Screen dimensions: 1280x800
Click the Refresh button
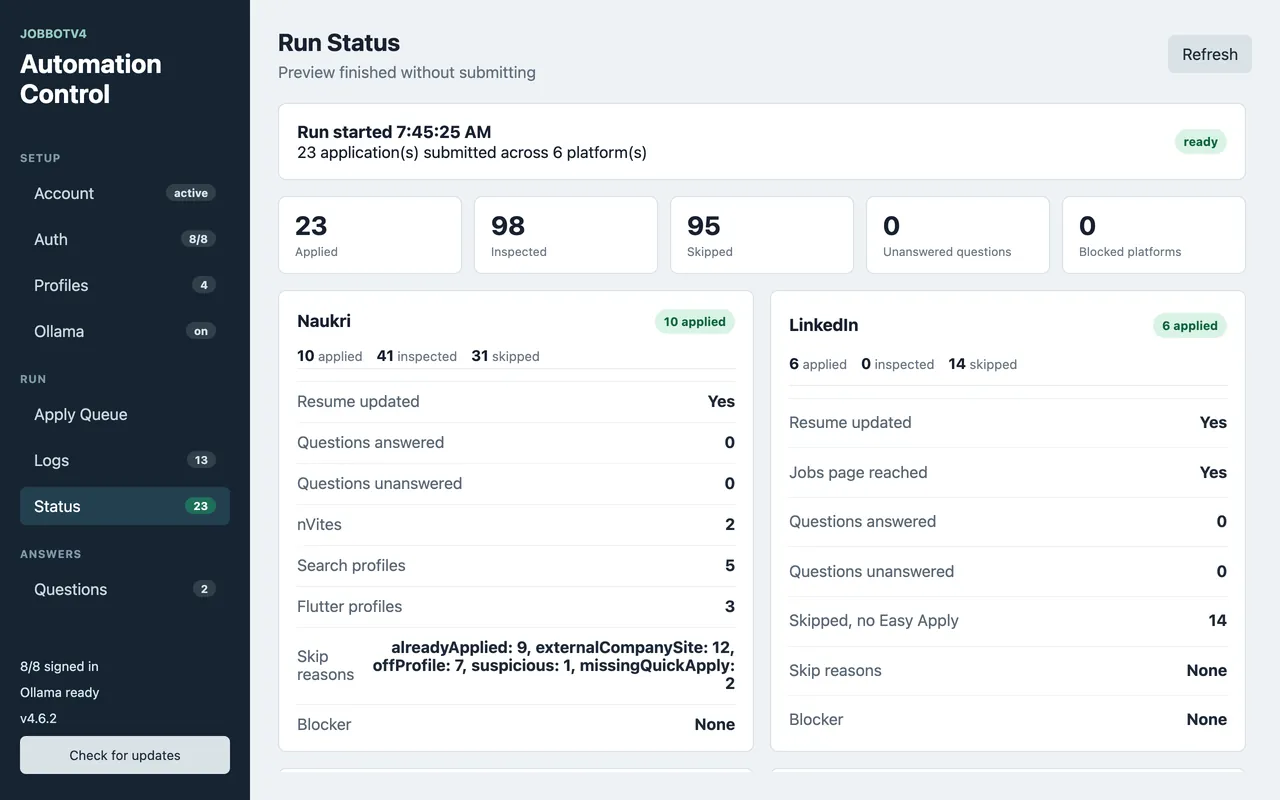(x=1209, y=54)
